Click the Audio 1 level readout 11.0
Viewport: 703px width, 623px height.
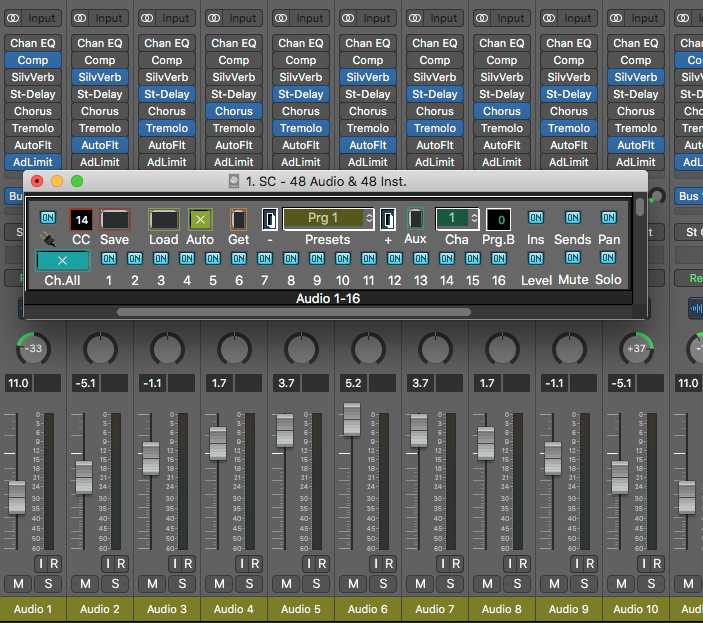pyautogui.click(x=18, y=383)
